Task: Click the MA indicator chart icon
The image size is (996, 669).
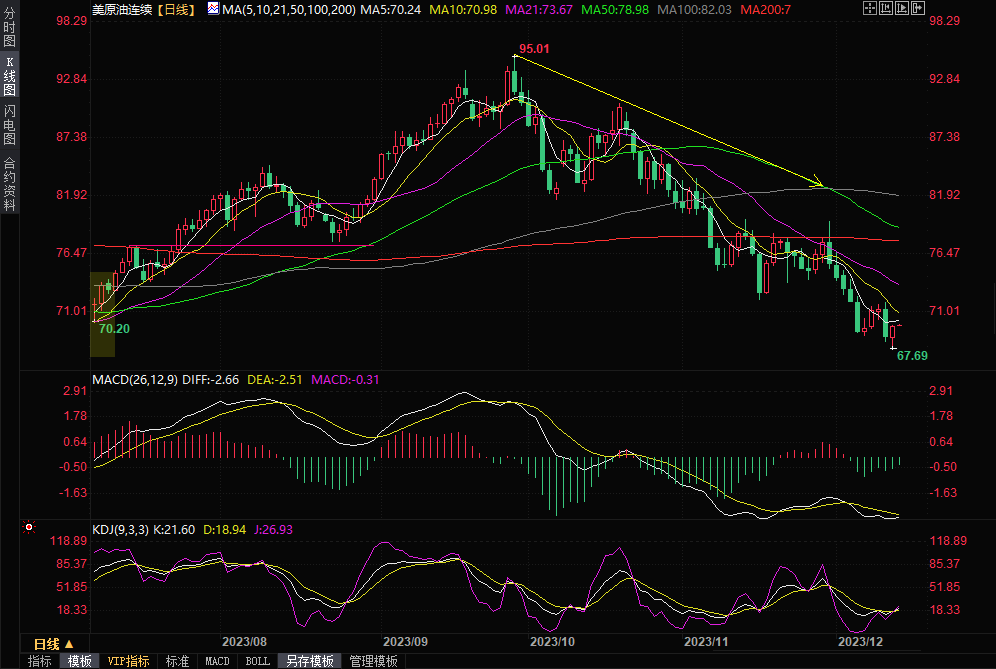Action: tap(213, 8)
